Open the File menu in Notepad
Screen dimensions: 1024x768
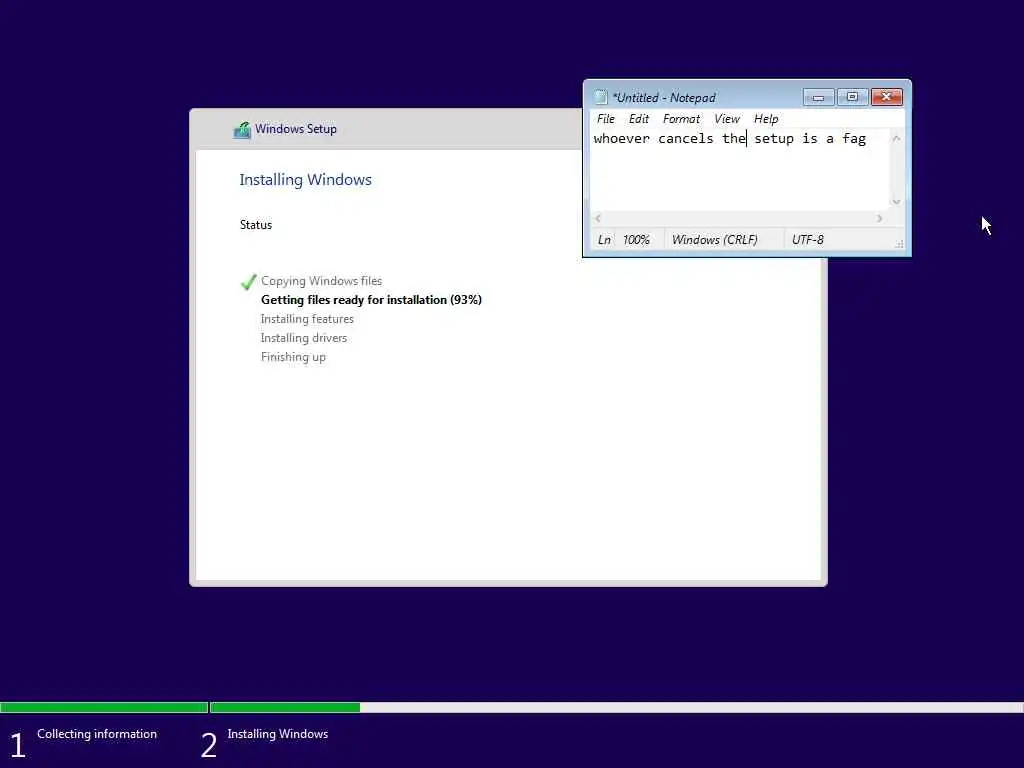tap(605, 119)
